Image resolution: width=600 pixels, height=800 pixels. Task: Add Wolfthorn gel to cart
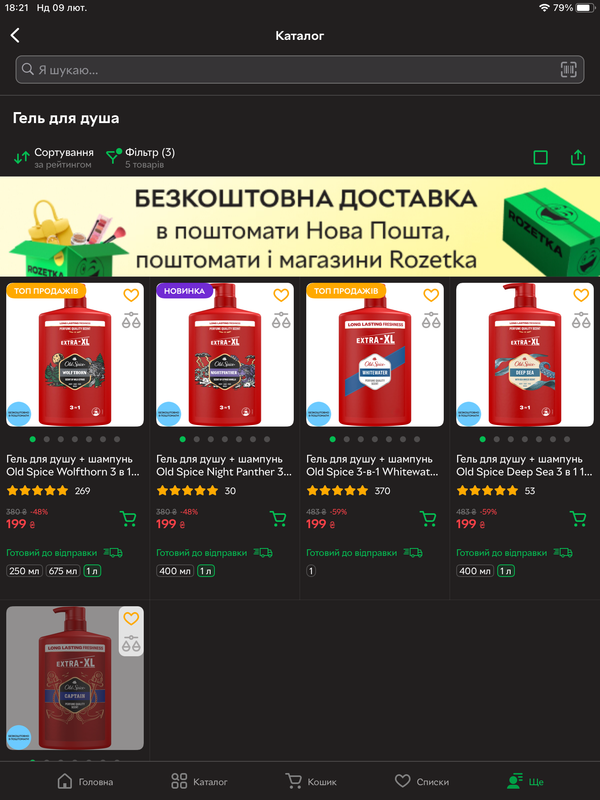click(x=128, y=518)
